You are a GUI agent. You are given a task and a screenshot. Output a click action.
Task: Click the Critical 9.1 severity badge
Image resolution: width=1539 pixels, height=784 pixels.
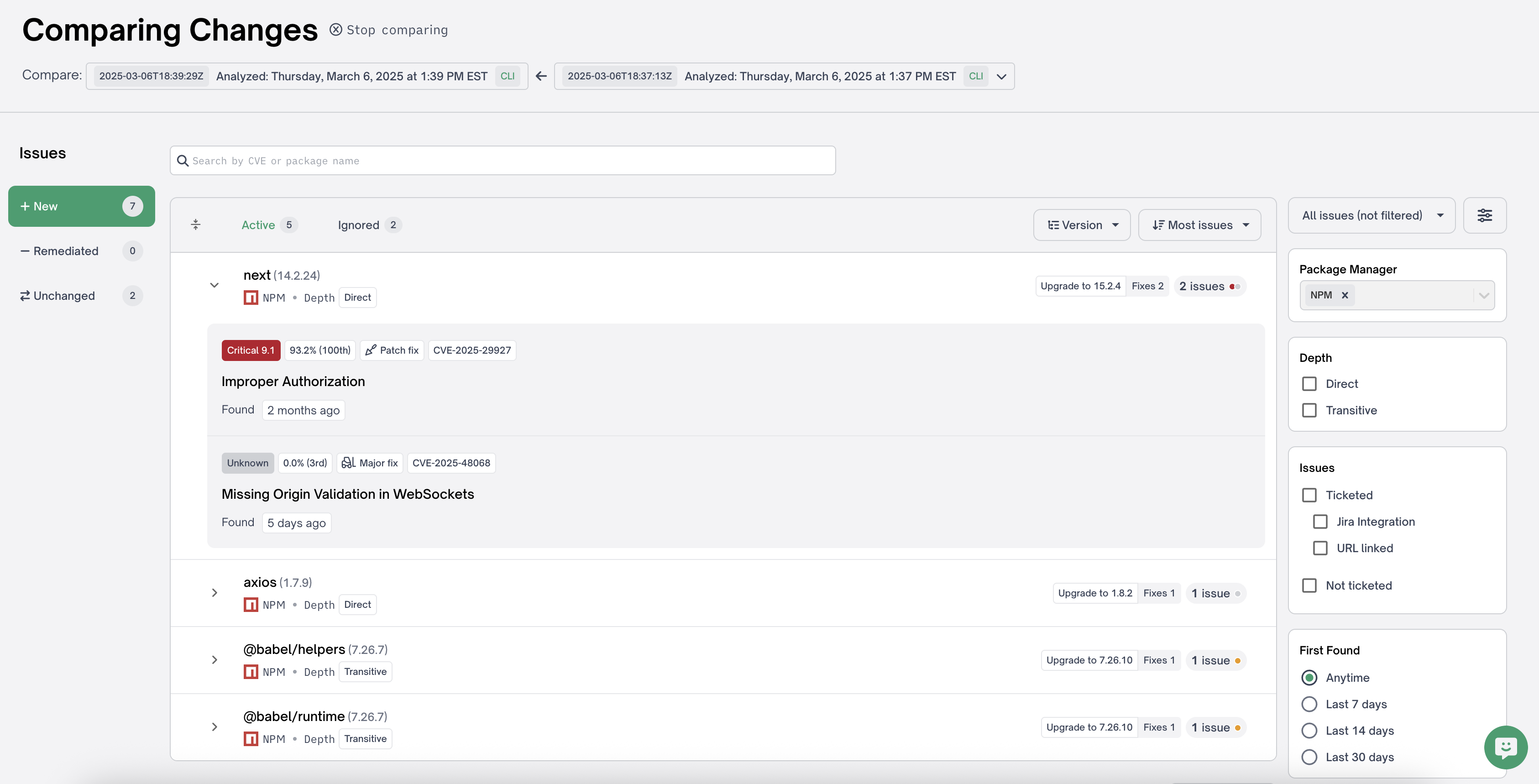tap(250, 350)
